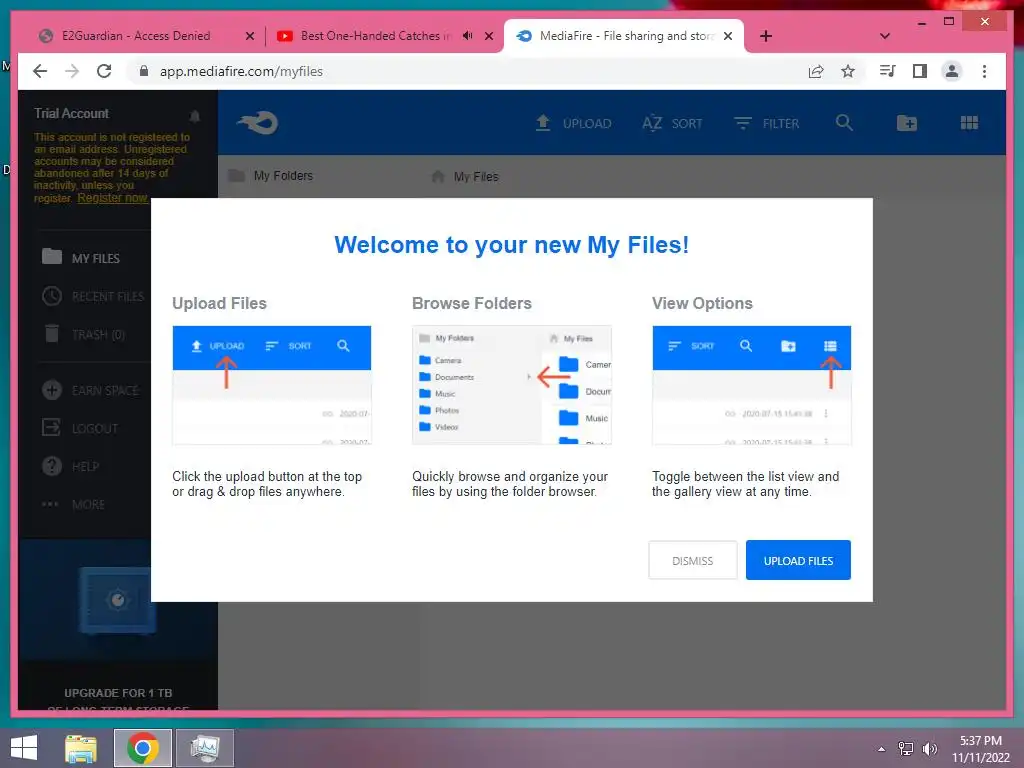Open the Chrome three-dot menu
Viewport: 1024px width, 768px height.
pyautogui.click(x=984, y=71)
